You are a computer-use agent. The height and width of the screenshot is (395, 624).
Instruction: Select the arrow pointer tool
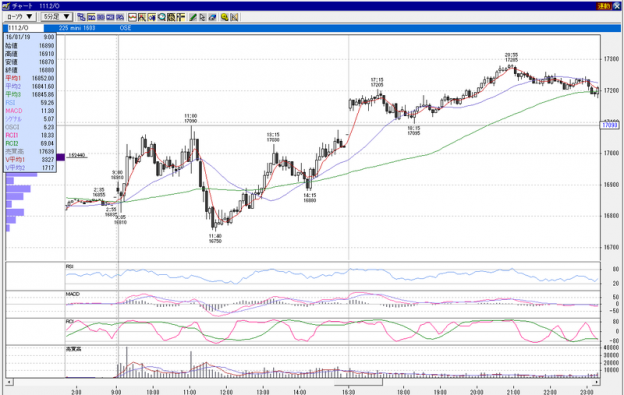point(202,17)
